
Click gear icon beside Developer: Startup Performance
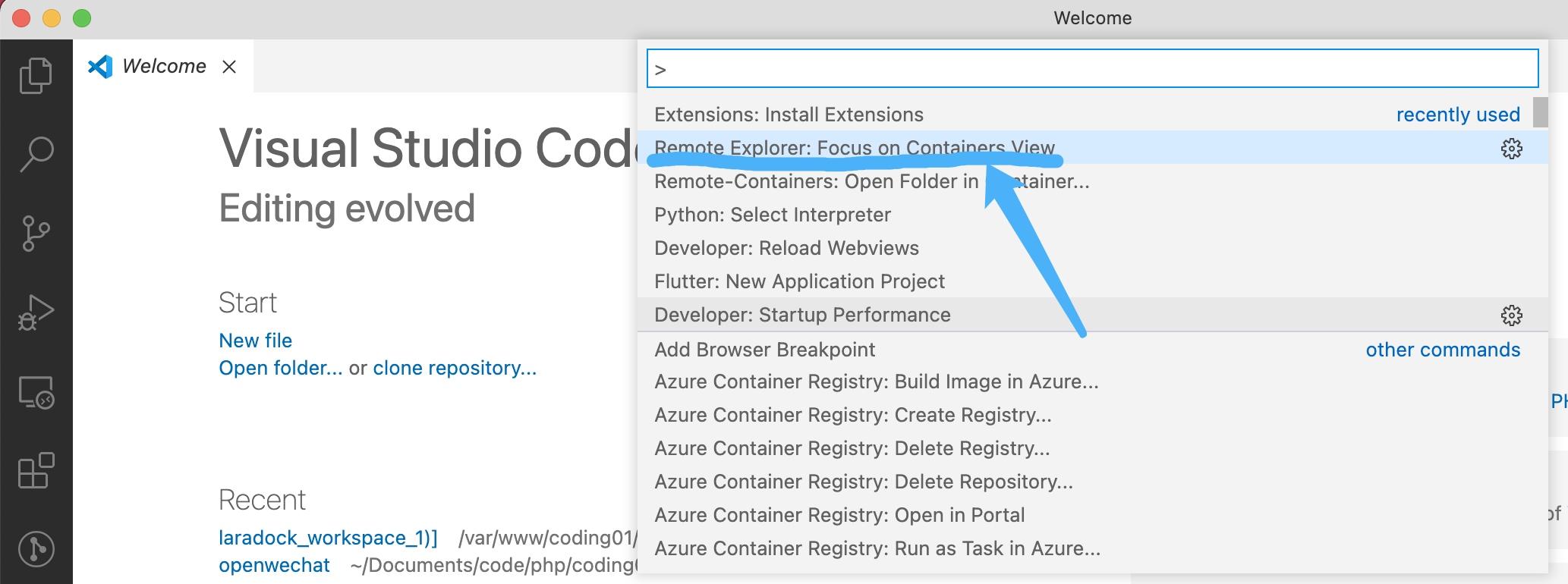point(1511,316)
